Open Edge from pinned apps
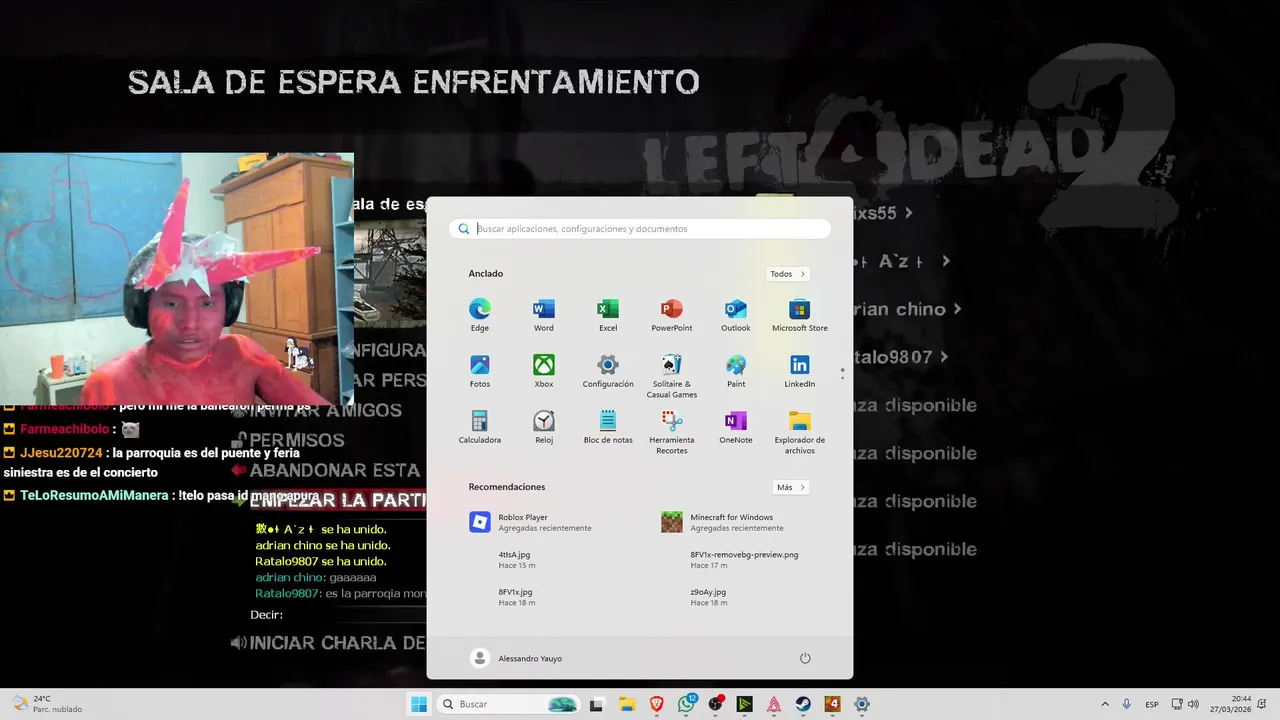This screenshot has width=1280, height=720. (480, 315)
